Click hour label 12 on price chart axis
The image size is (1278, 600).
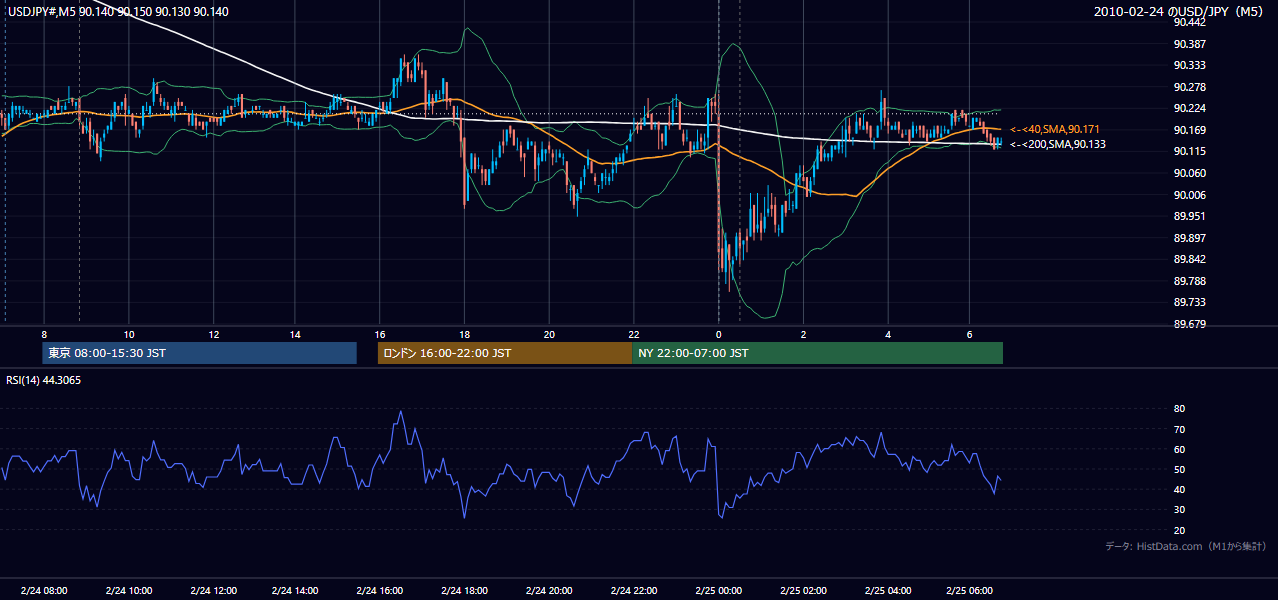(x=213, y=334)
